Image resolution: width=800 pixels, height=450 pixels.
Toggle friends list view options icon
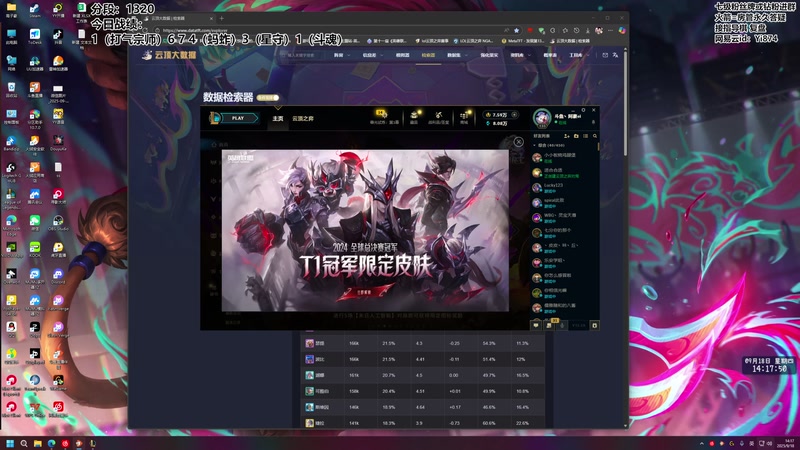(585, 136)
